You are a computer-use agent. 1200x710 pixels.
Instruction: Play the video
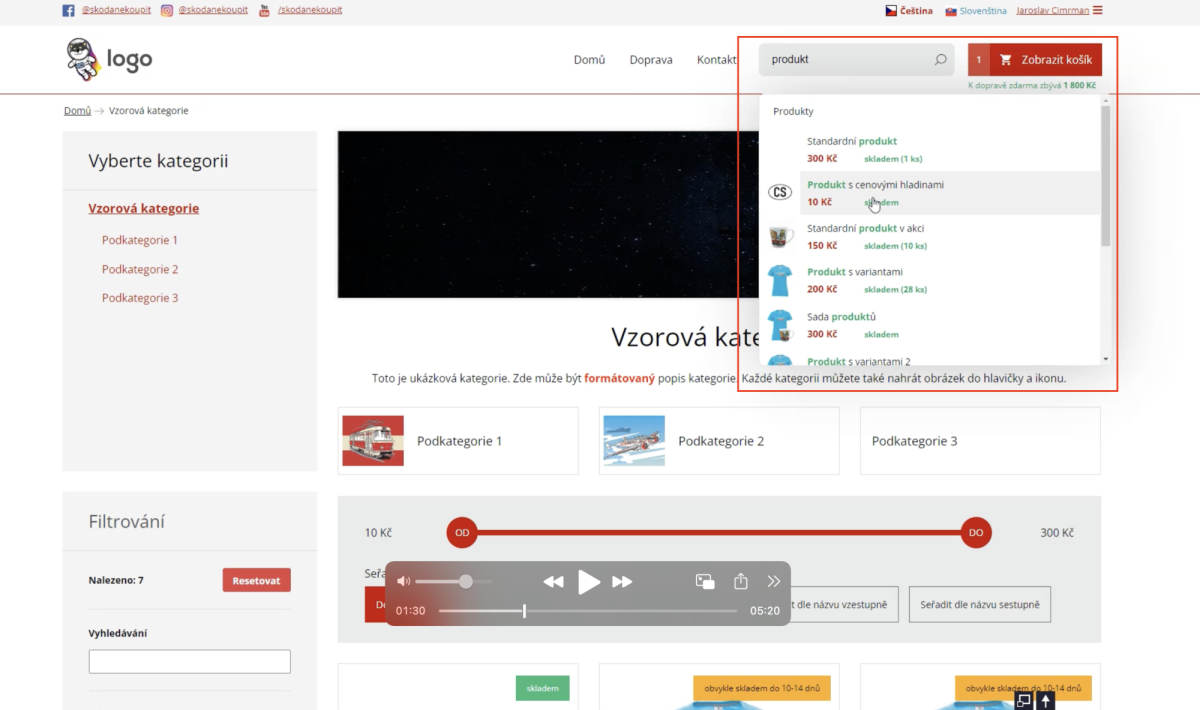[589, 582]
